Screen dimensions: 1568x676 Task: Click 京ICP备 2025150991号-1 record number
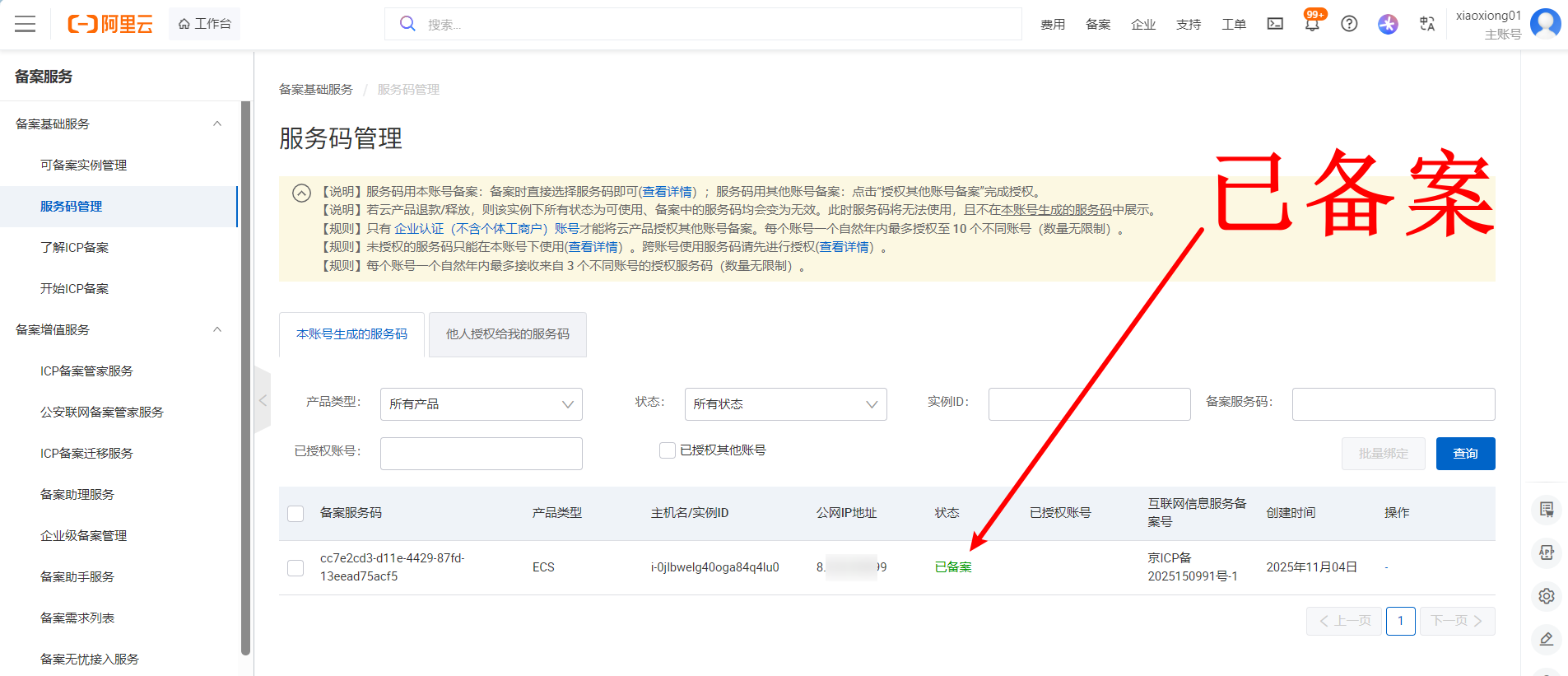(x=1193, y=567)
